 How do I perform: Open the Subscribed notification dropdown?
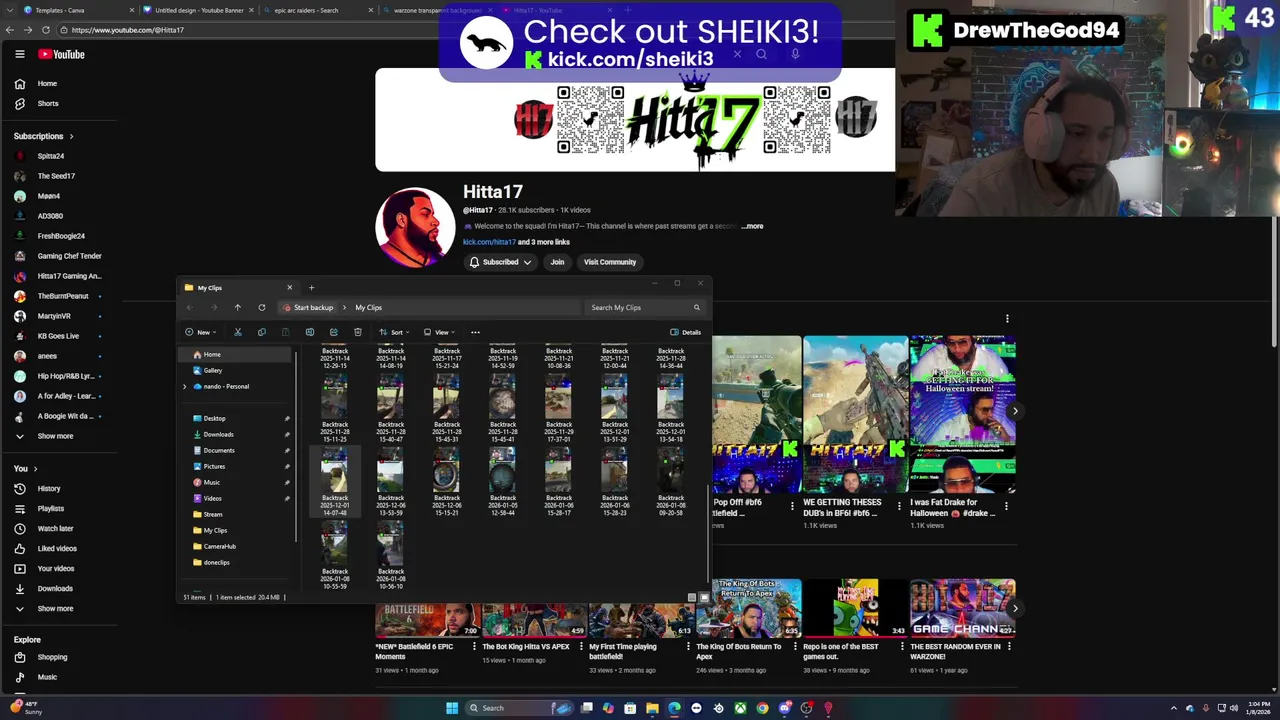[500, 262]
